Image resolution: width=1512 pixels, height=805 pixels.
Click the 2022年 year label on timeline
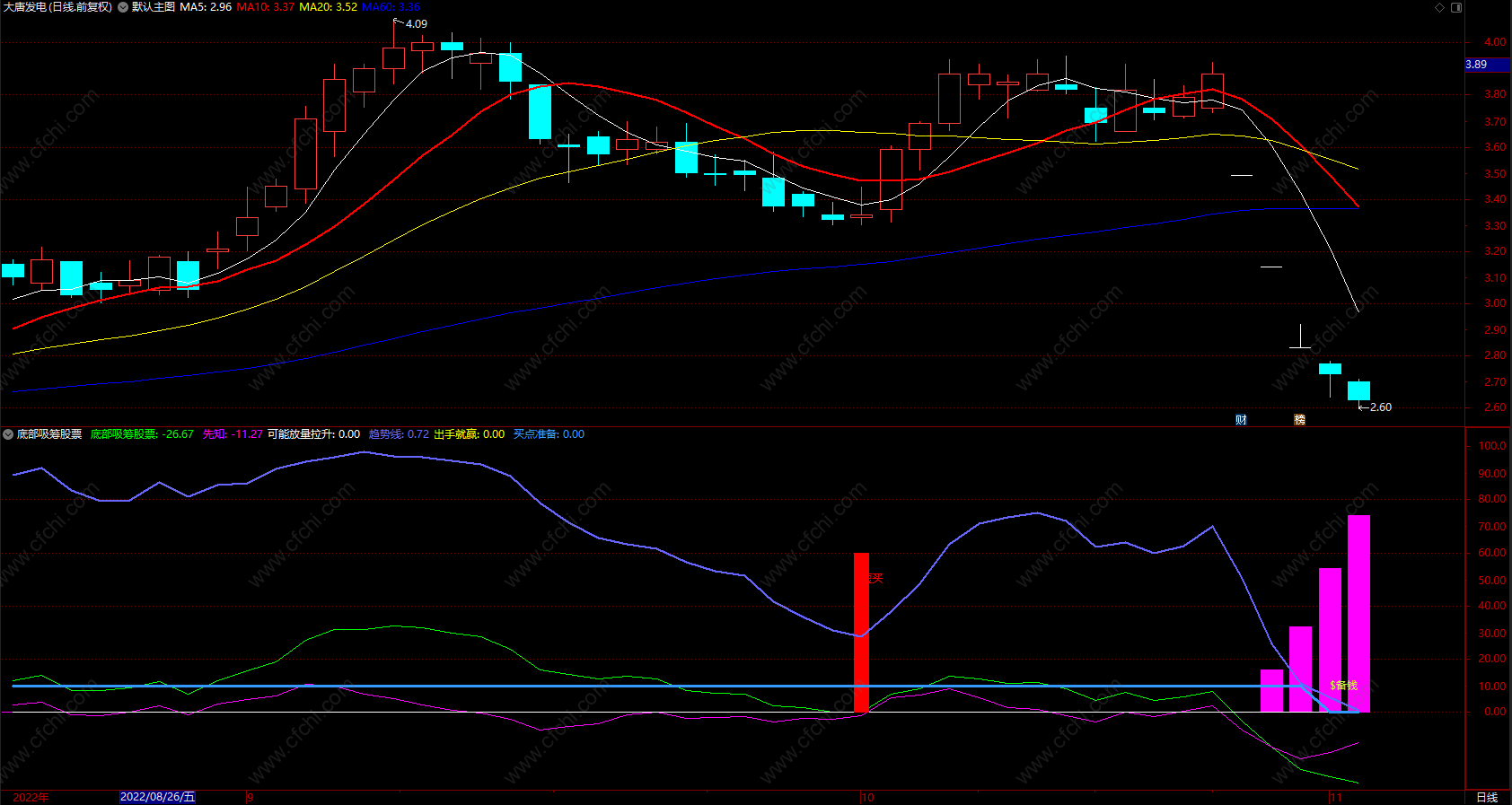tap(31, 797)
